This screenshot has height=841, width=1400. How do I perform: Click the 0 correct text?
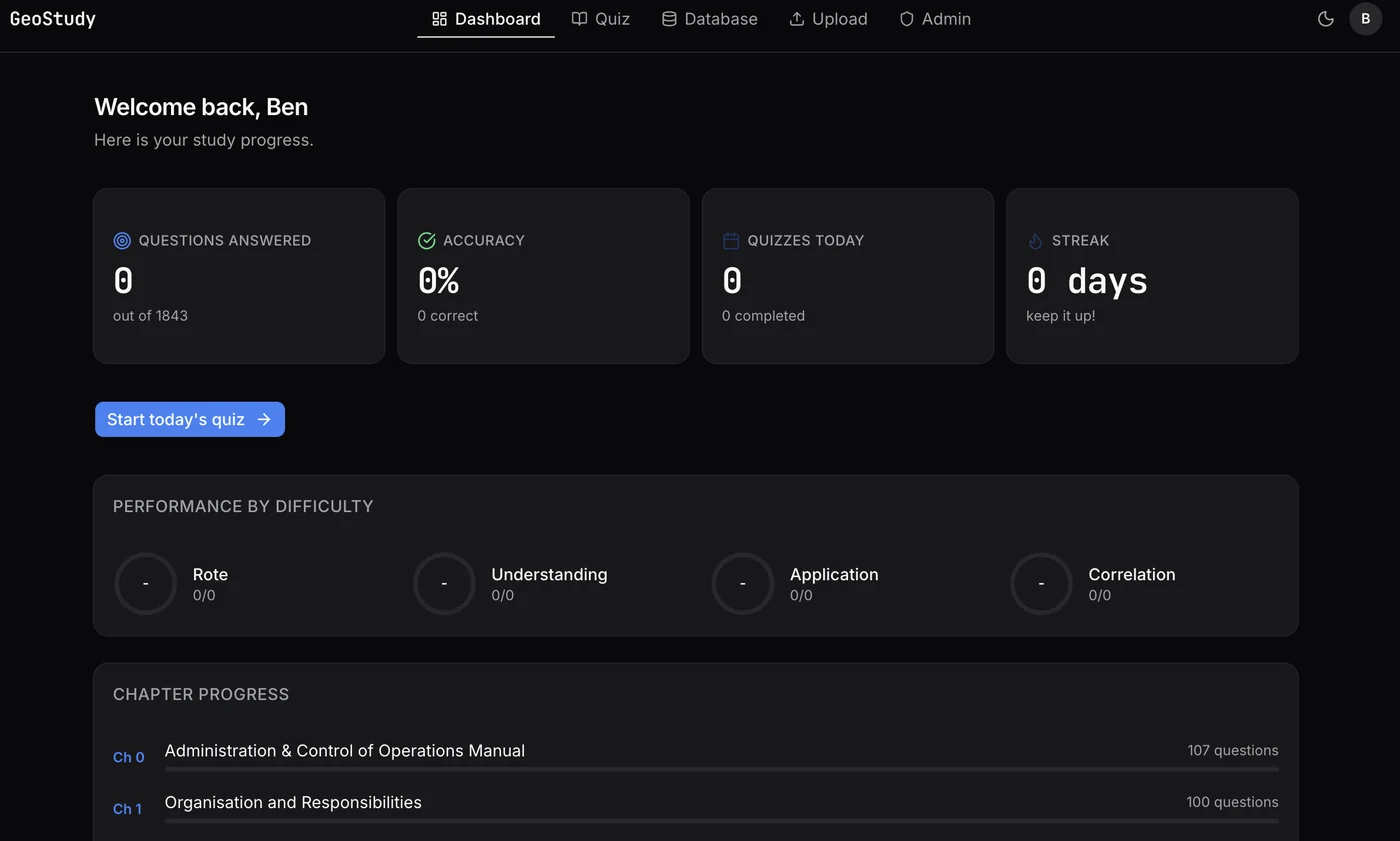tap(448, 316)
